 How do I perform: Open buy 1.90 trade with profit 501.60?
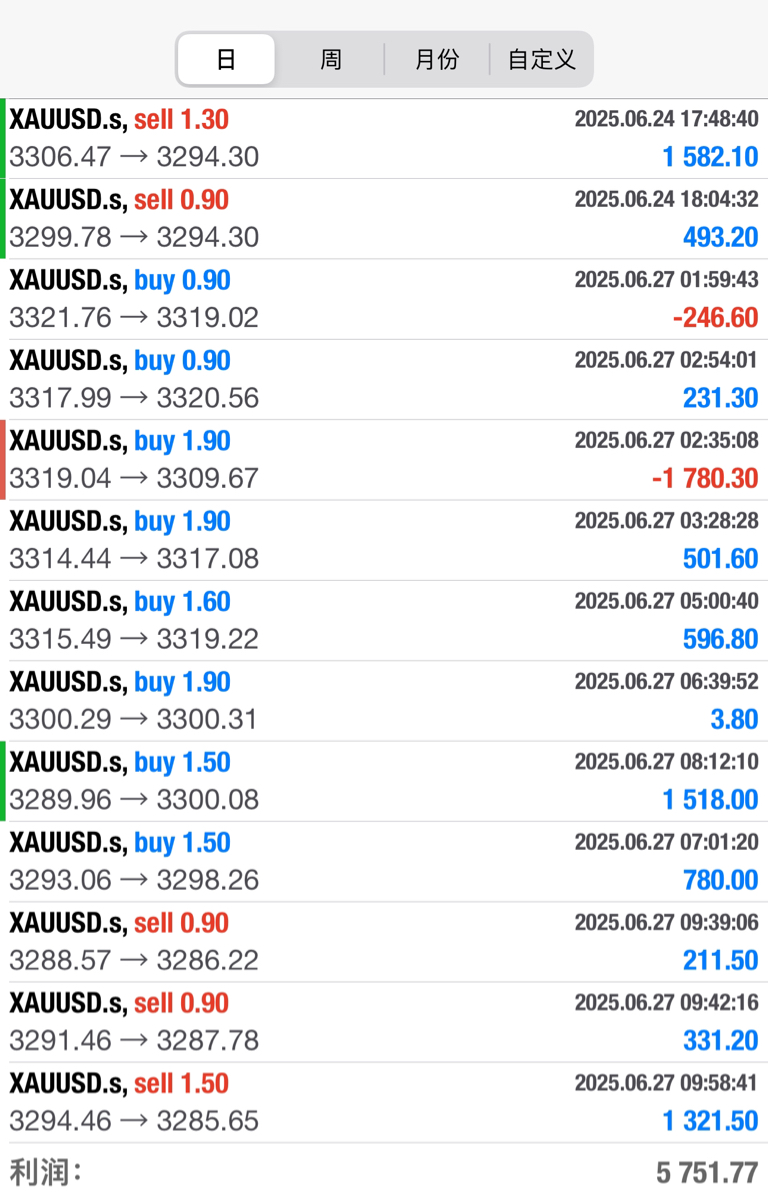pos(384,540)
